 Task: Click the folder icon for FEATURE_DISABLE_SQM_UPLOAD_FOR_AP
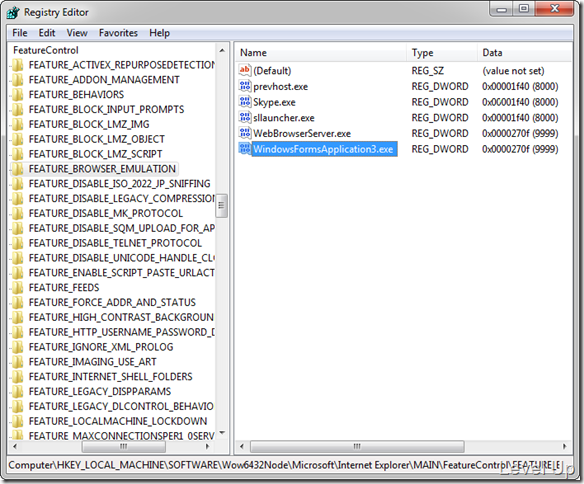point(17,228)
